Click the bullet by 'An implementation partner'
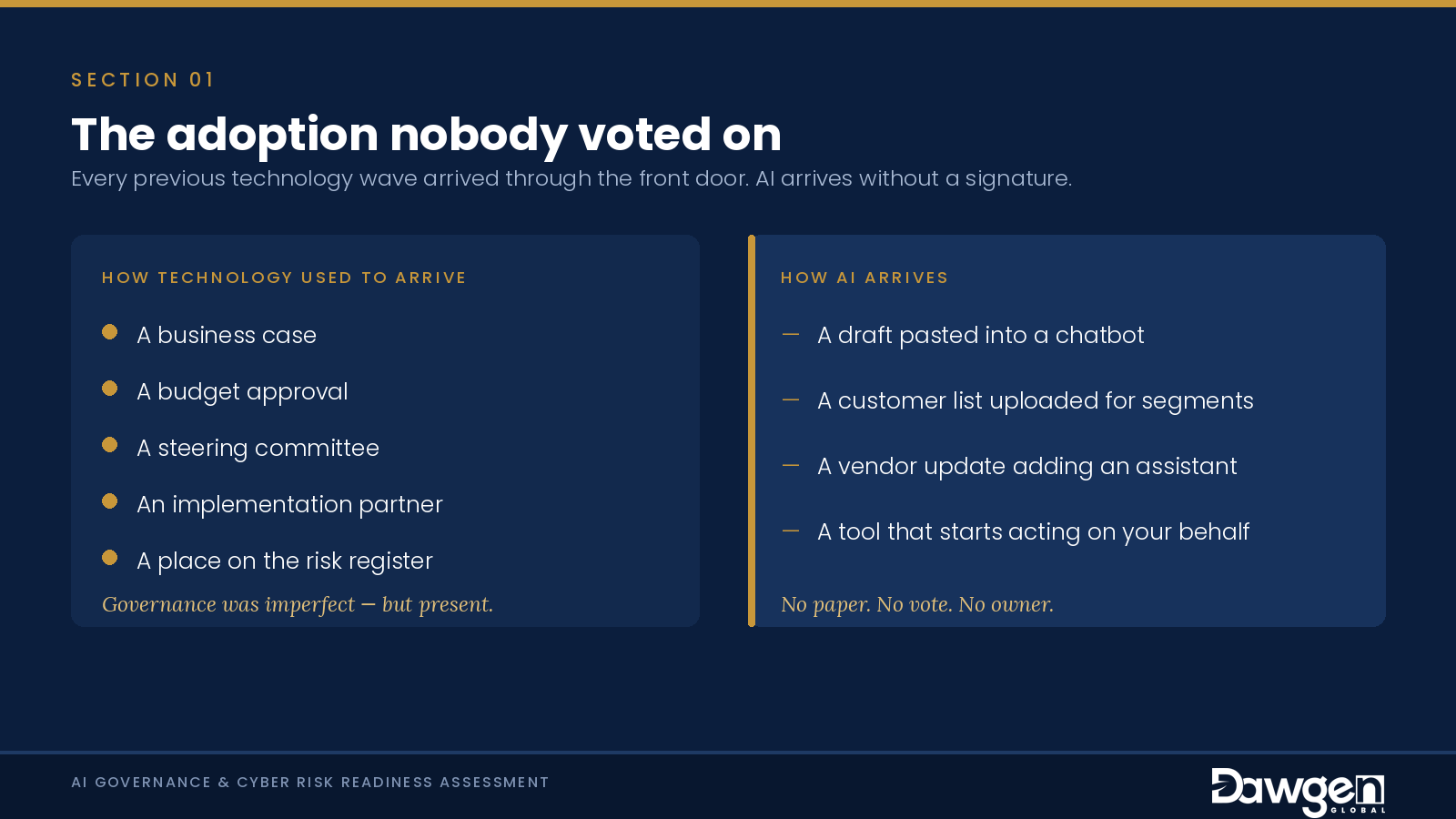The image size is (1456, 819). click(110, 501)
